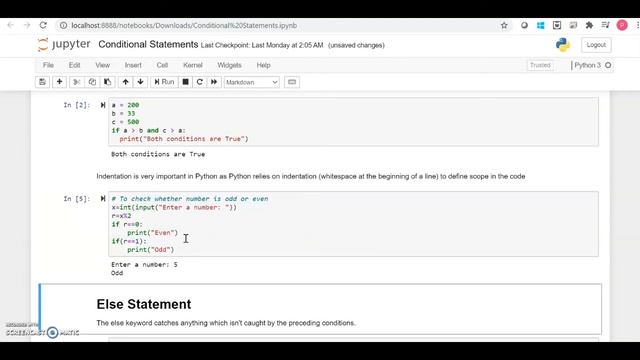Open the View menu
This screenshot has height=360, width=640.
click(x=102, y=65)
